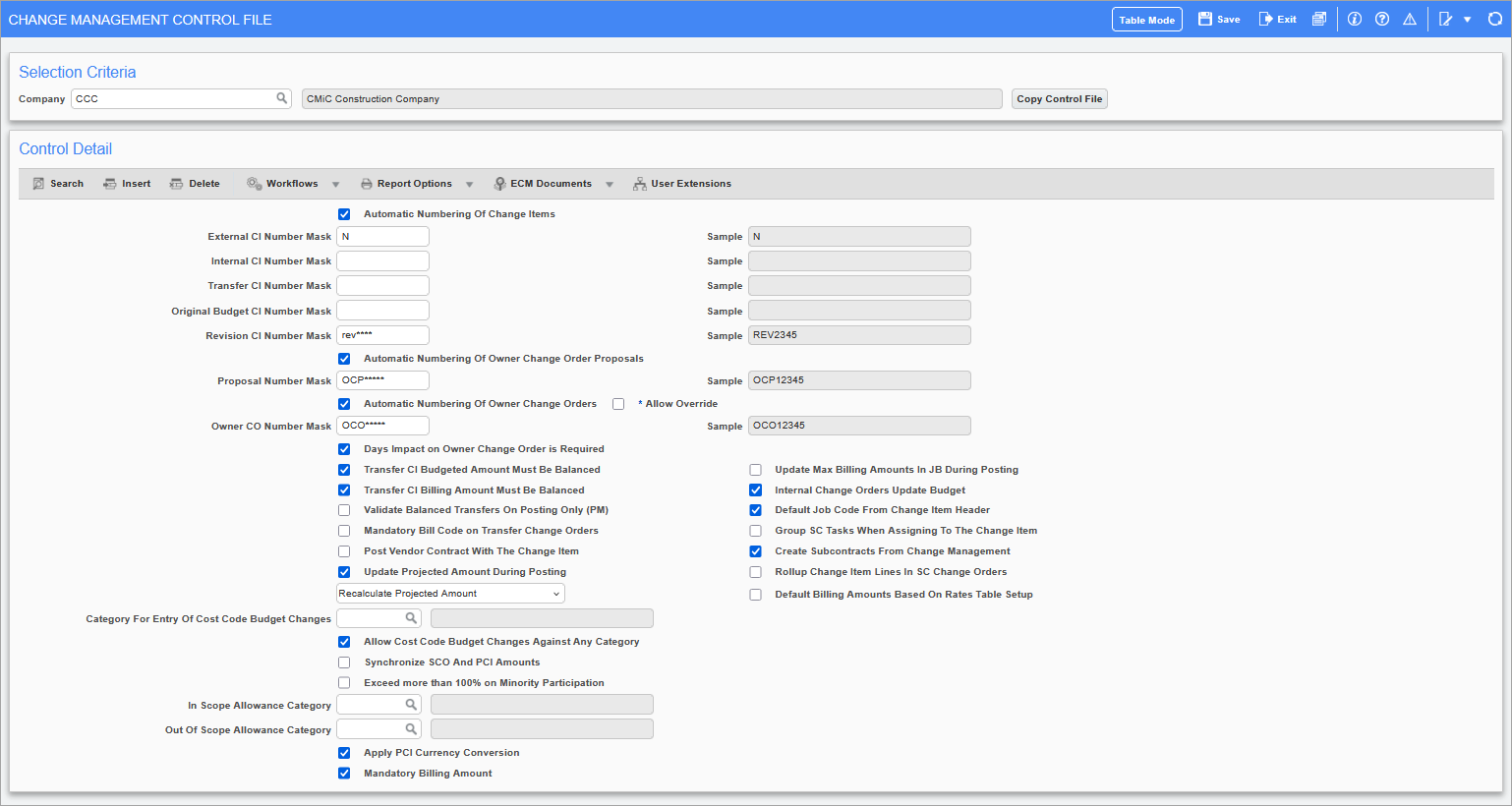Enable Allow Override checkbox

pos(618,404)
